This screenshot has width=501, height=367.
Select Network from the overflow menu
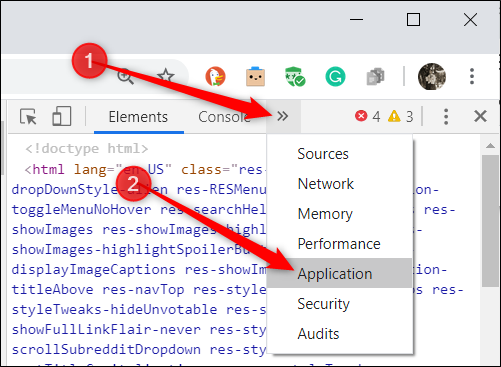pos(340,184)
